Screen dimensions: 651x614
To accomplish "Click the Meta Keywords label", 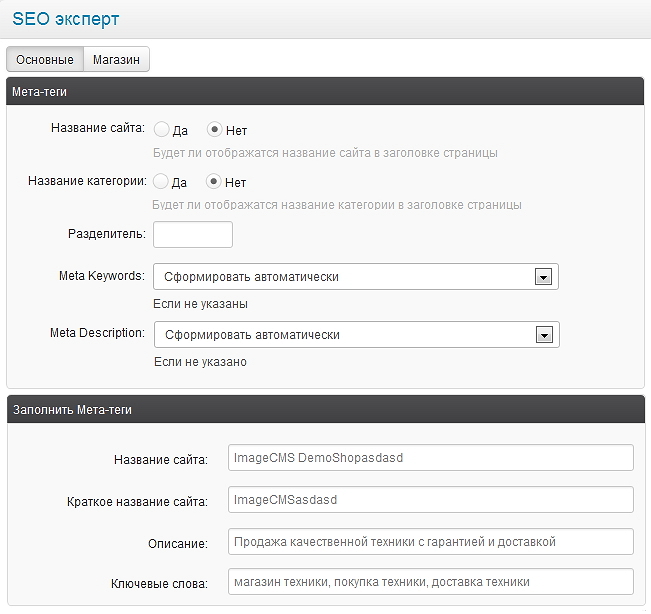I will 102,276.
